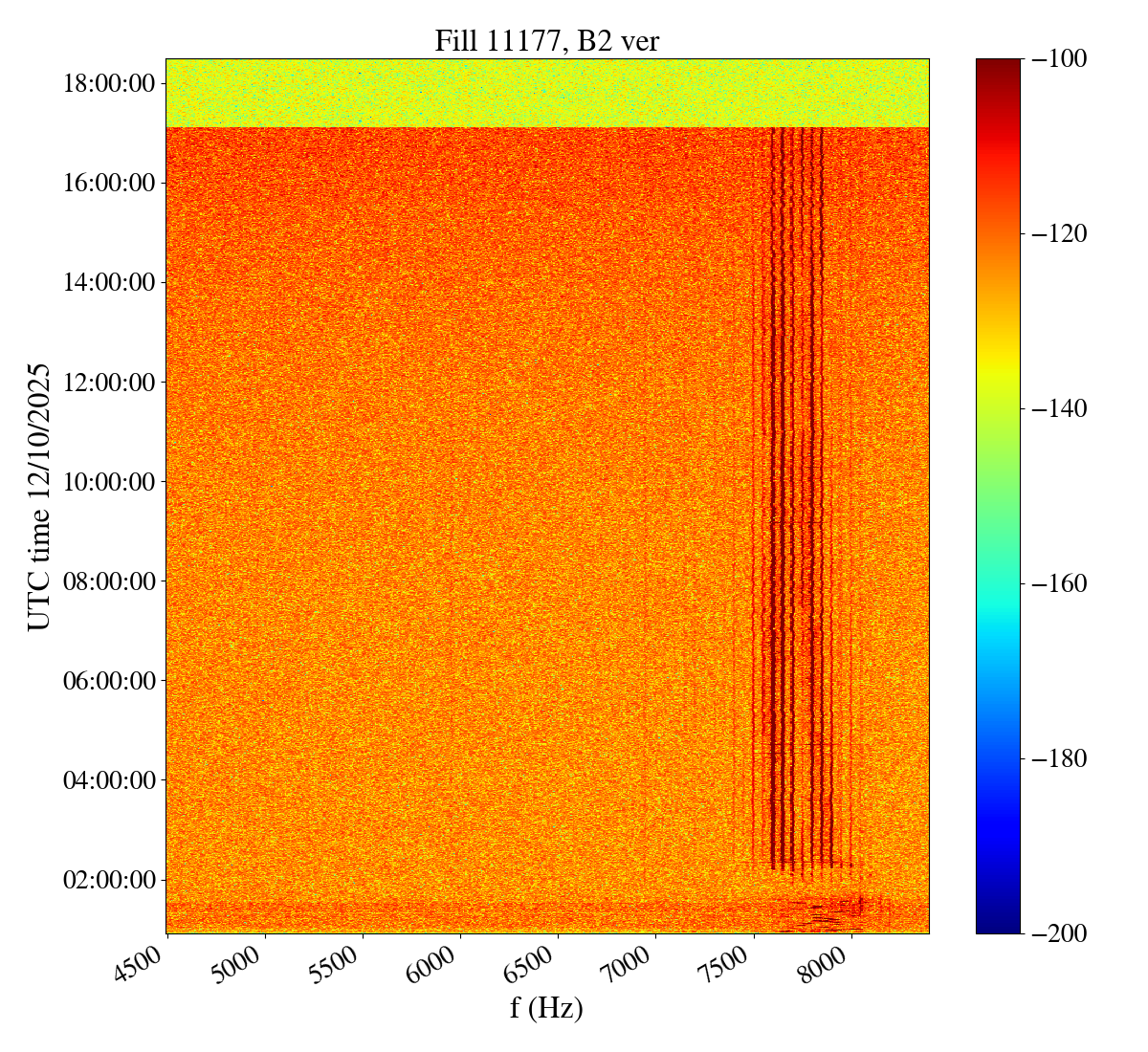Click the −100 colorbar tick label
The height and width of the screenshot is (1052, 1148).
pyautogui.click(x=1058, y=59)
